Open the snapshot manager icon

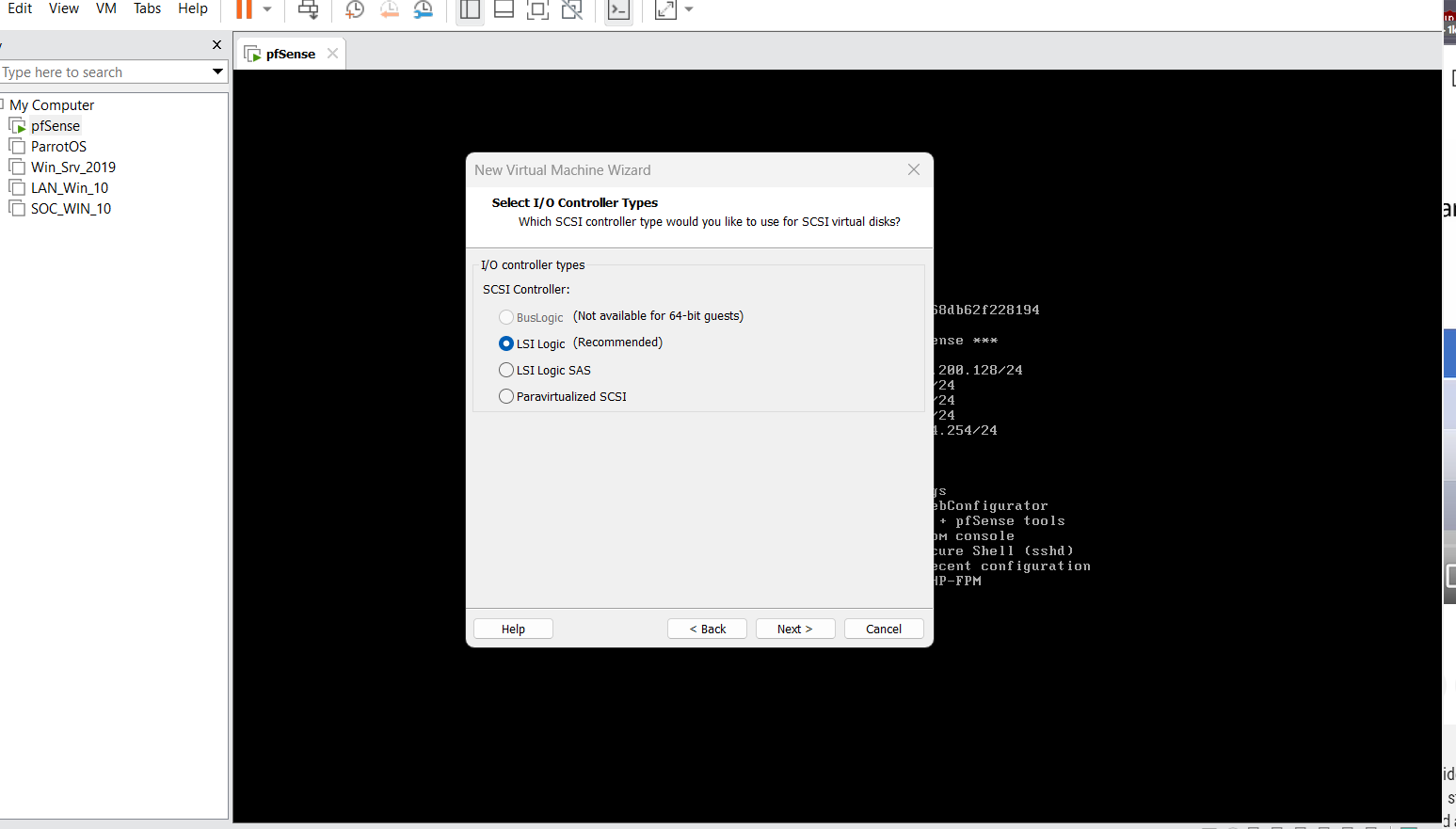coord(424,9)
